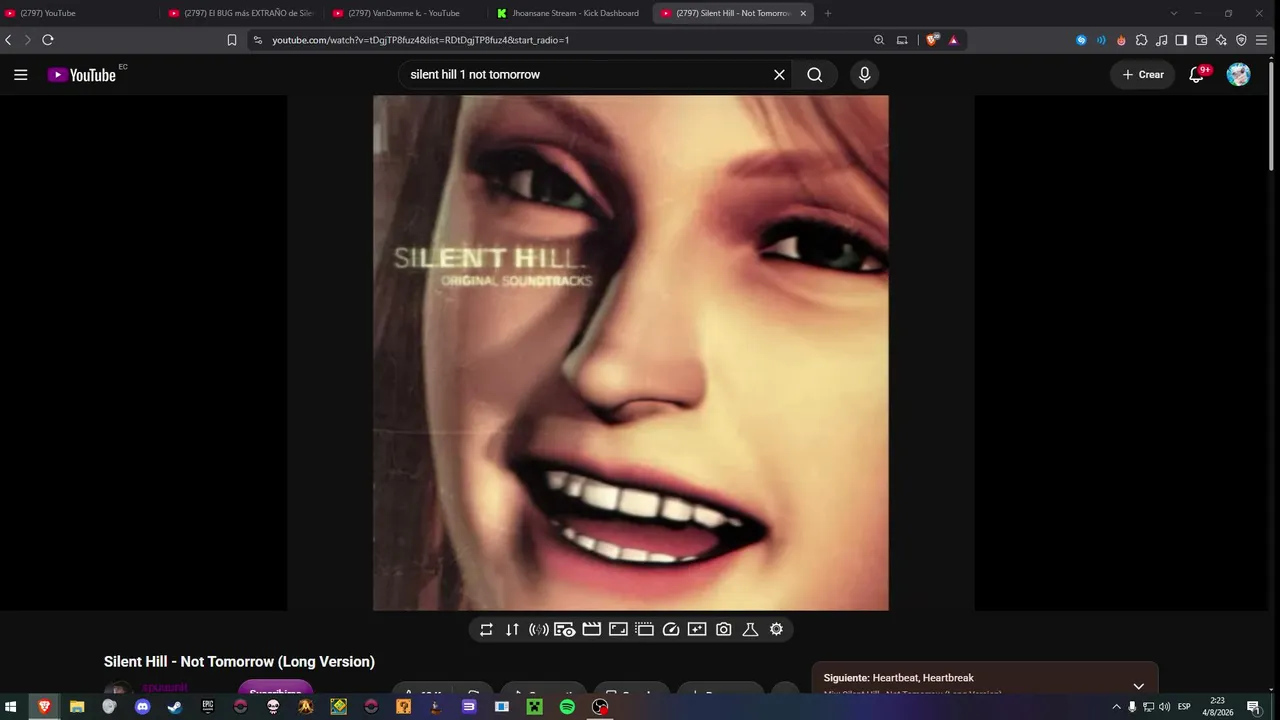Toggle the clapperboard cinema mode icon
Image resolution: width=1280 pixels, height=720 pixels.
click(x=591, y=629)
